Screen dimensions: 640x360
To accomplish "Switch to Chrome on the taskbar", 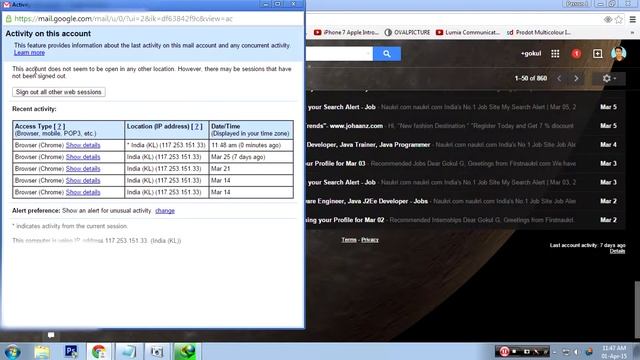I will (99, 352).
